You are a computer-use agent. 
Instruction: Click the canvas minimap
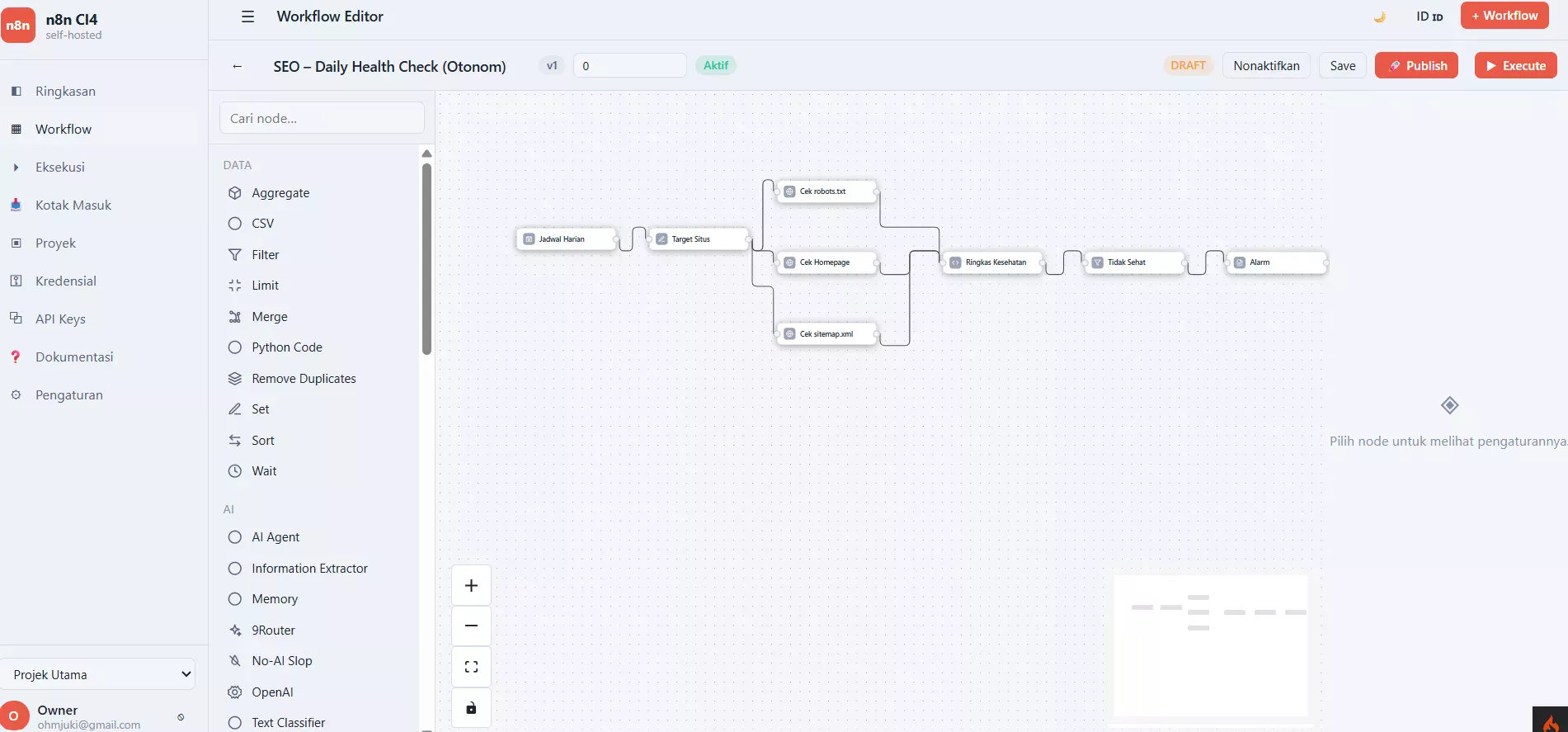click(x=1210, y=645)
